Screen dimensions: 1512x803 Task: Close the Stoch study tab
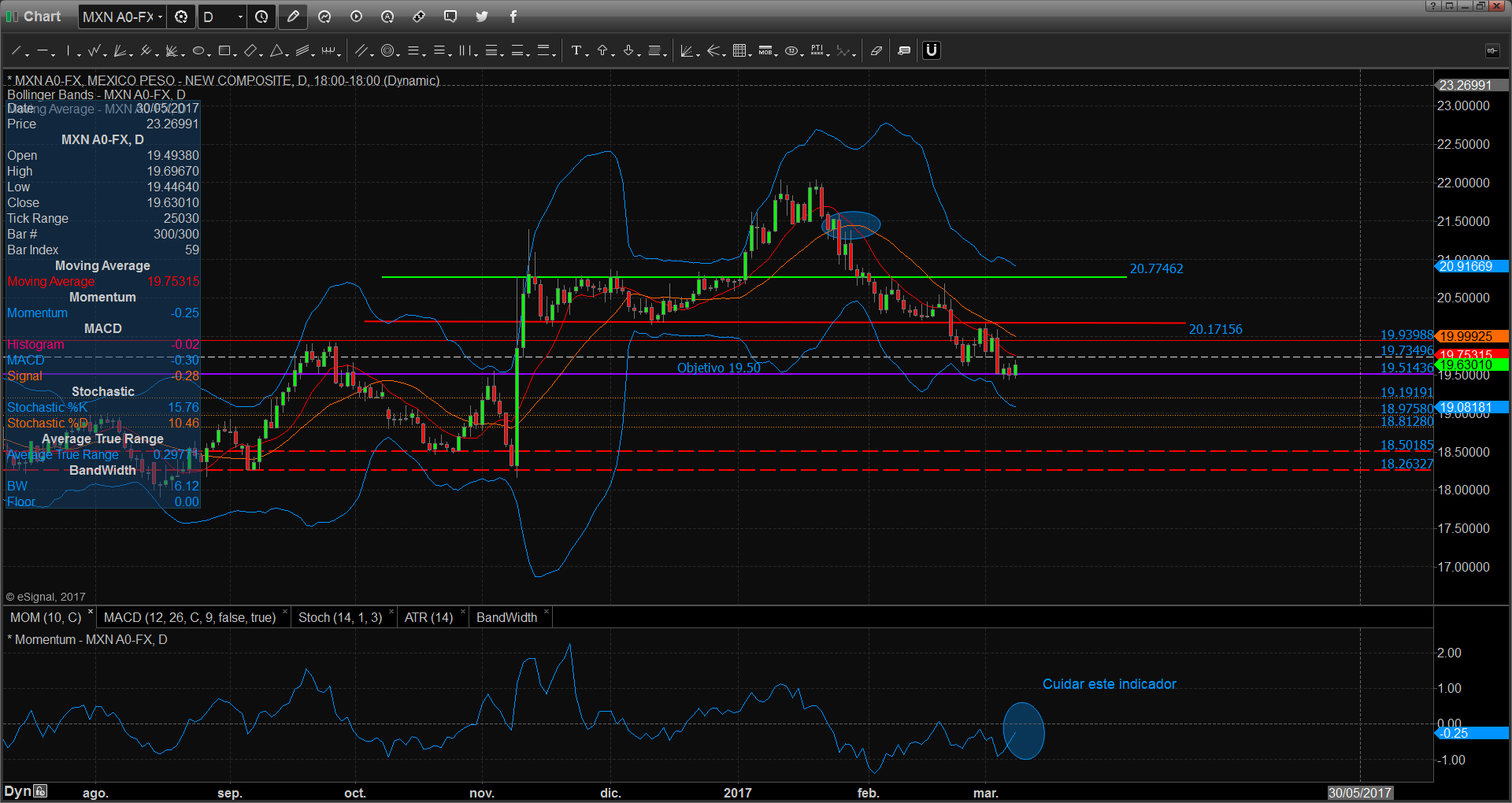(391, 612)
